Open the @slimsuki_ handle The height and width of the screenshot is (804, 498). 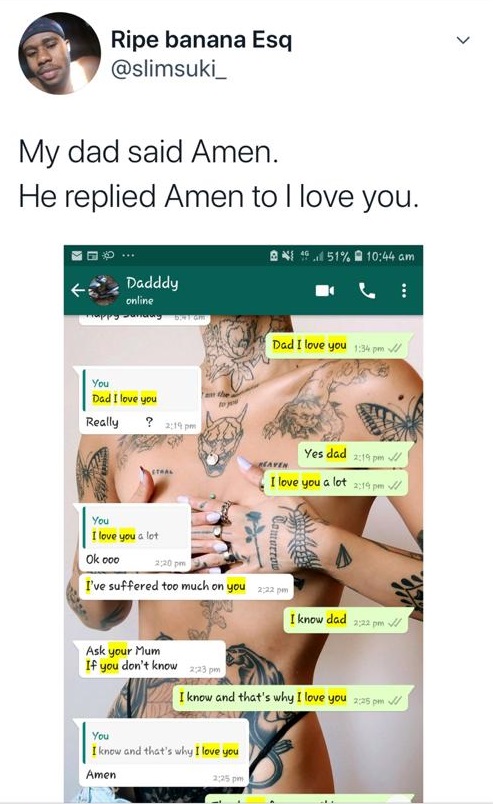coord(169,69)
